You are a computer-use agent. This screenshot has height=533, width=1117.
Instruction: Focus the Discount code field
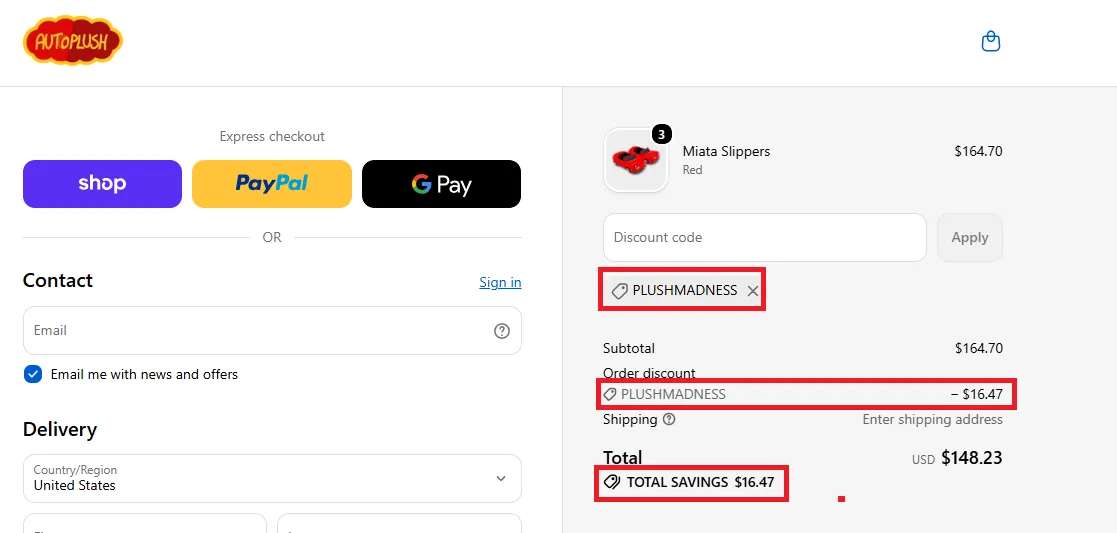pyautogui.click(x=764, y=237)
